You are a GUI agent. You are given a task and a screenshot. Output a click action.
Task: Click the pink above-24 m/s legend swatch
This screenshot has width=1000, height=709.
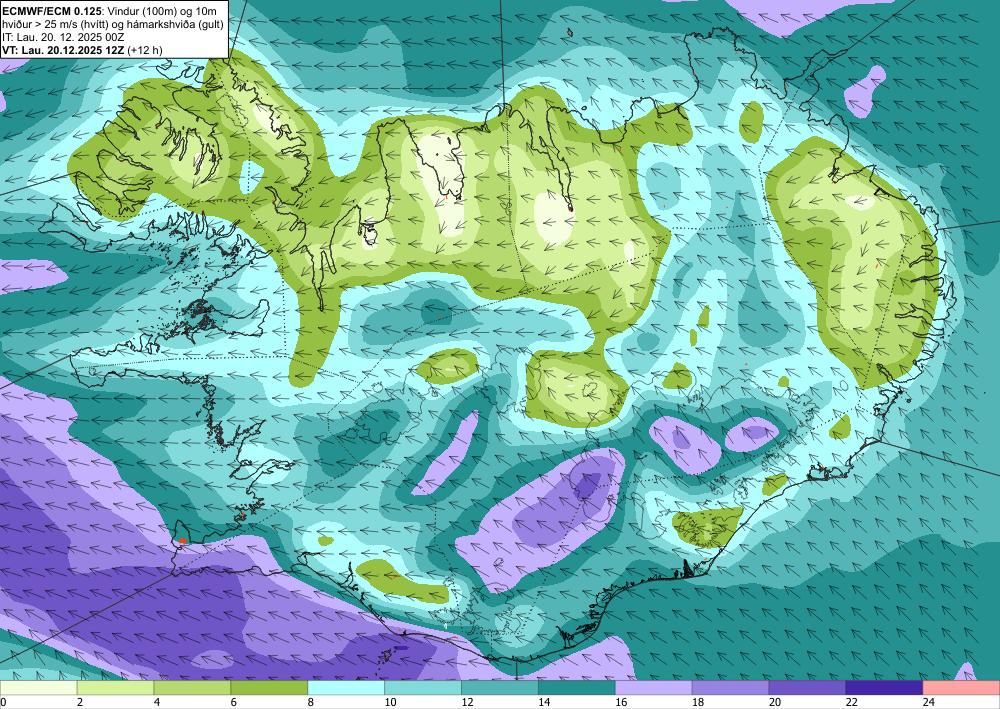tap(961, 688)
